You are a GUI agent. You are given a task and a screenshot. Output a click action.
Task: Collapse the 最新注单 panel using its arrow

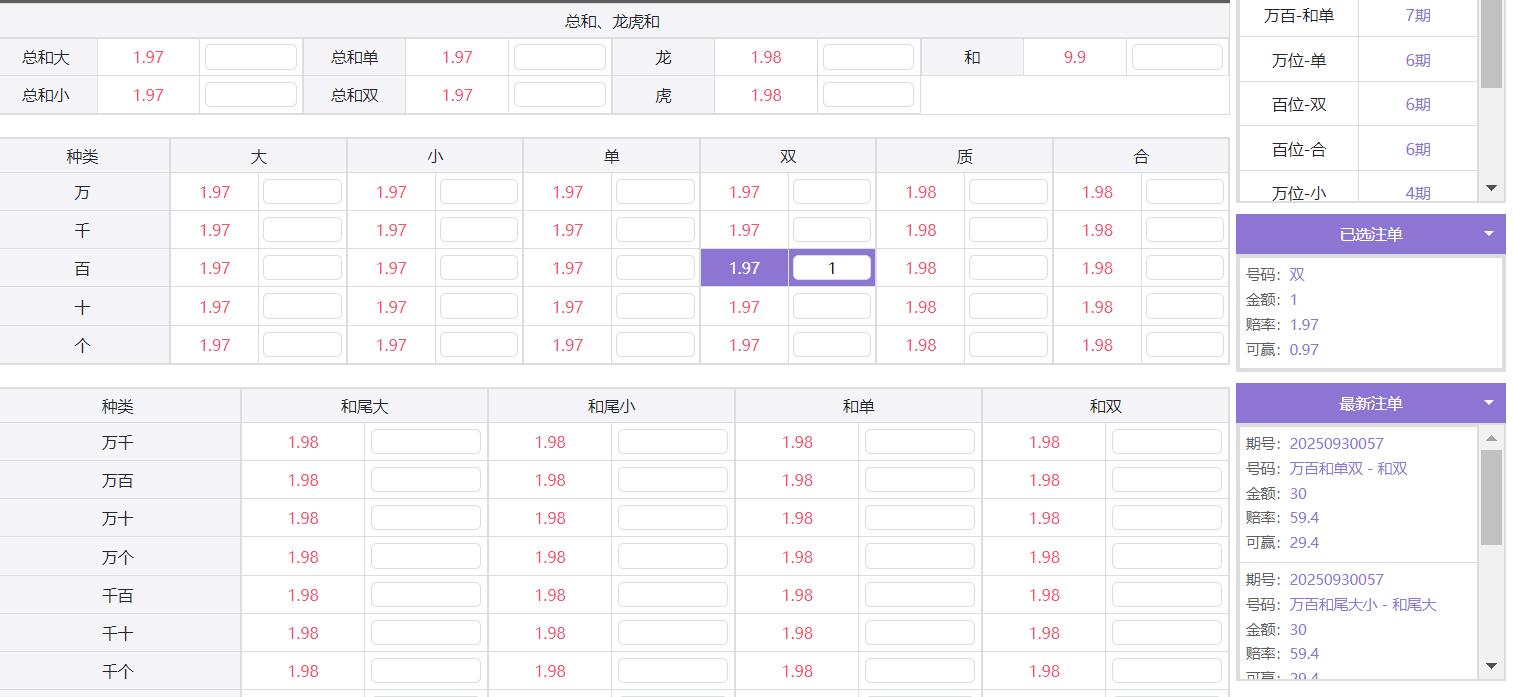pyautogui.click(x=1488, y=403)
